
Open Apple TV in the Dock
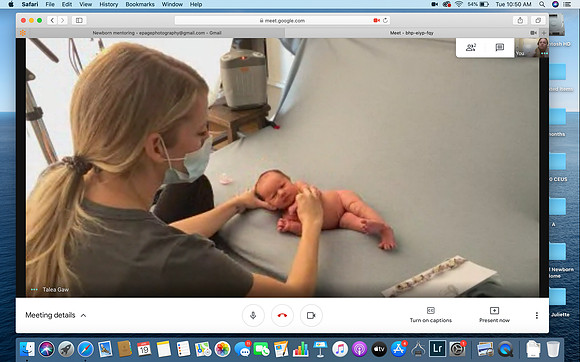point(379,349)
